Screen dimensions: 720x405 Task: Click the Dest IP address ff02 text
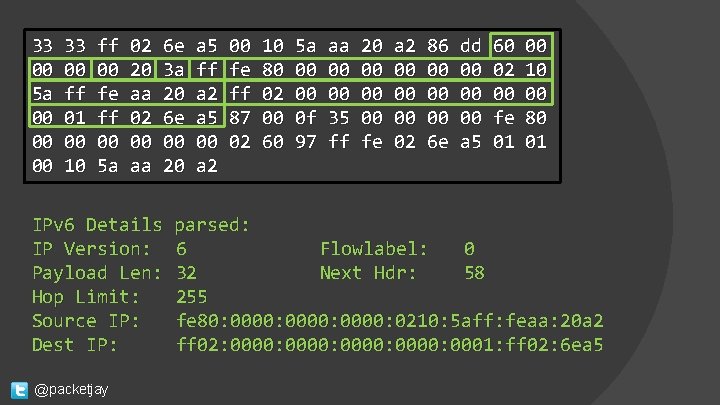[x=390, y=344]
